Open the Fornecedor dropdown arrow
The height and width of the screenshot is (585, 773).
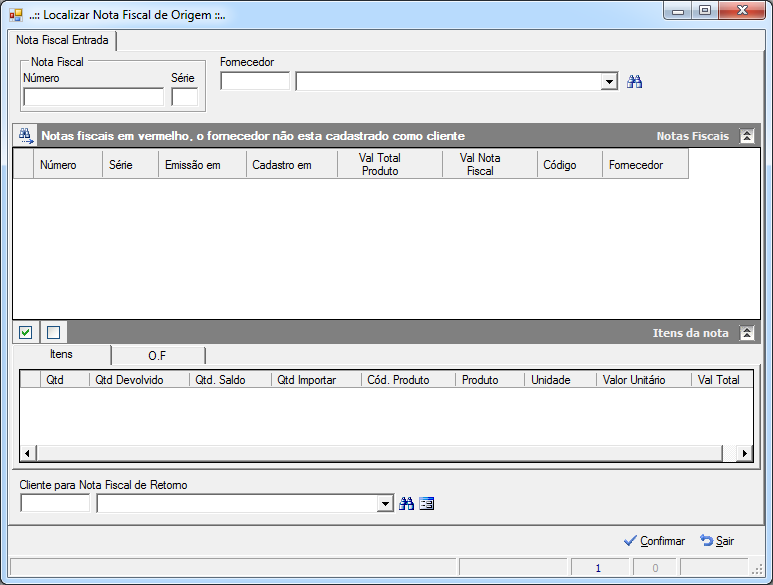coord(609,82)
